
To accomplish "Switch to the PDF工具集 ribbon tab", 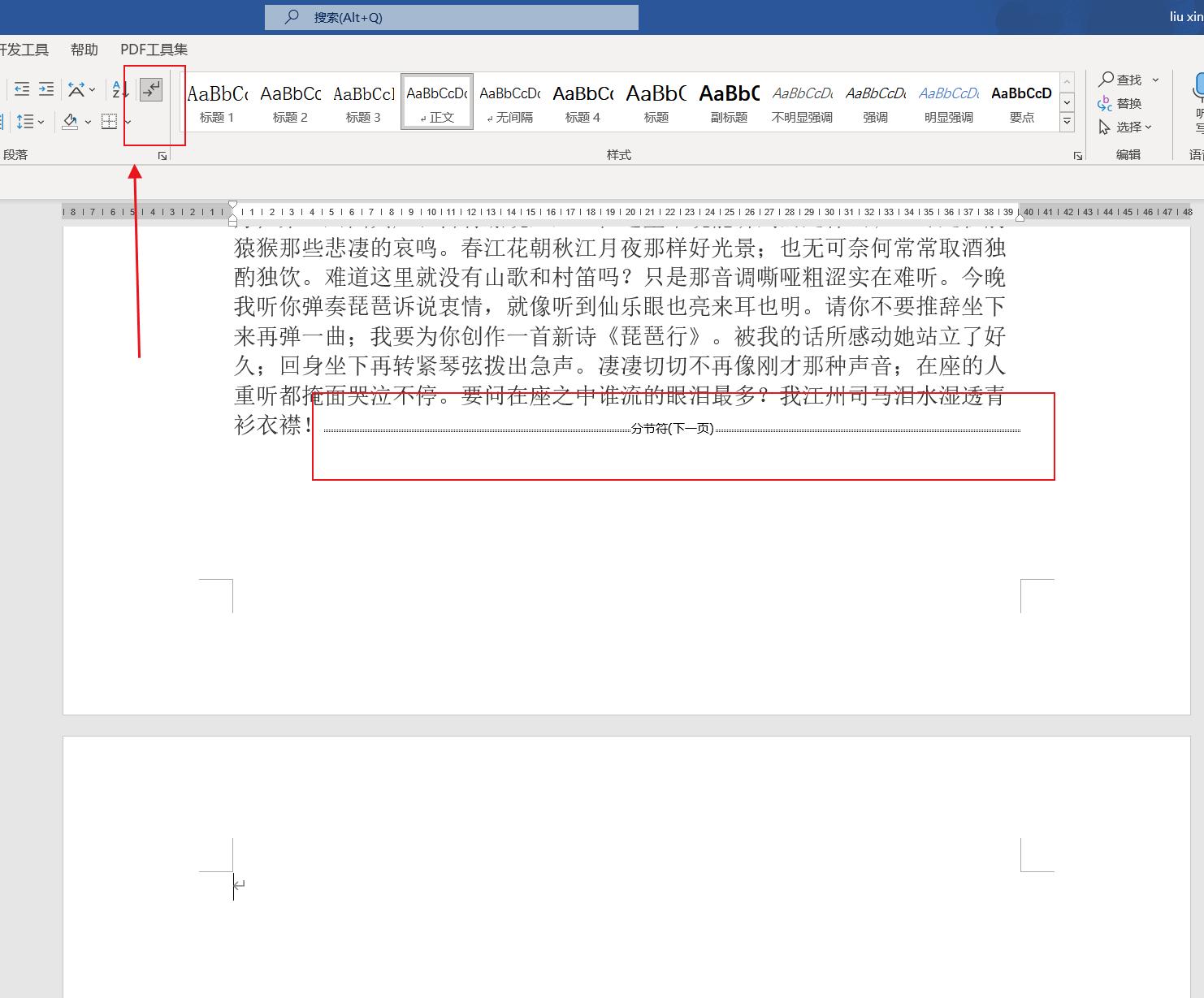I will [153, 50].
